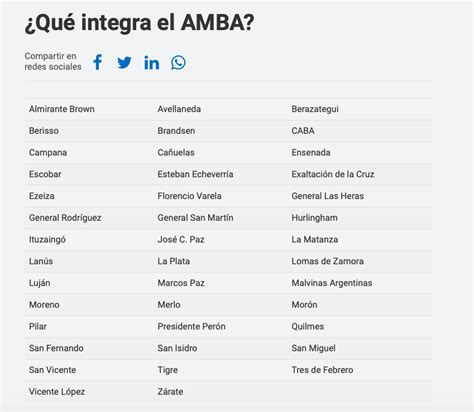
Task: Share through the WhatsApp icon
Action: click(178, 62)
